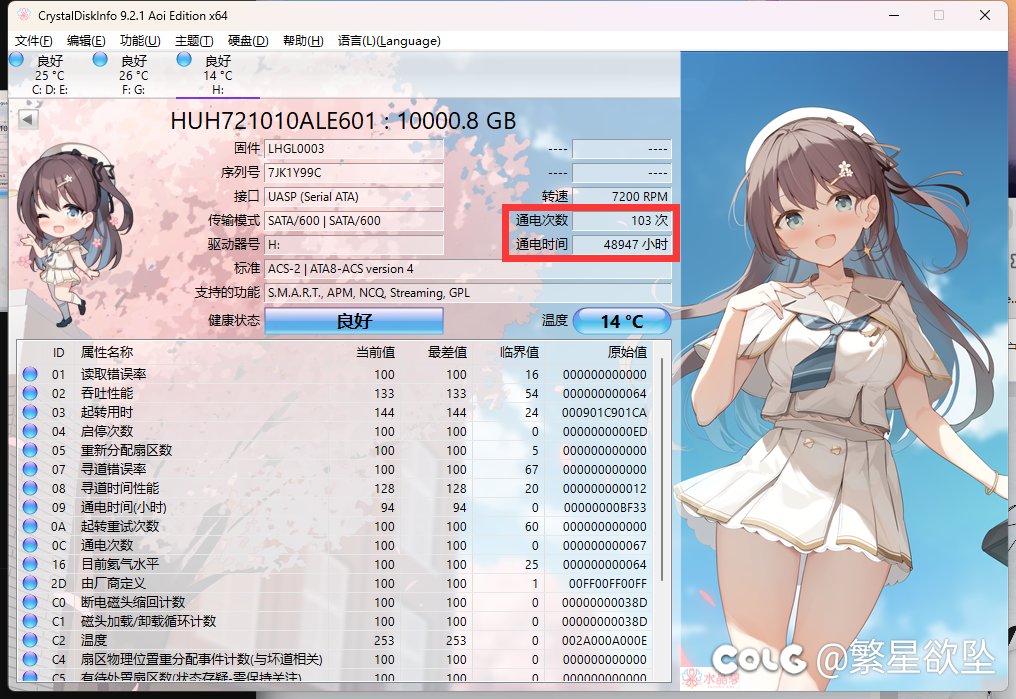This screenshot has height=699, width=1016.
Task: Open the 文件(F) menu
Action: (x=34, y=41)
